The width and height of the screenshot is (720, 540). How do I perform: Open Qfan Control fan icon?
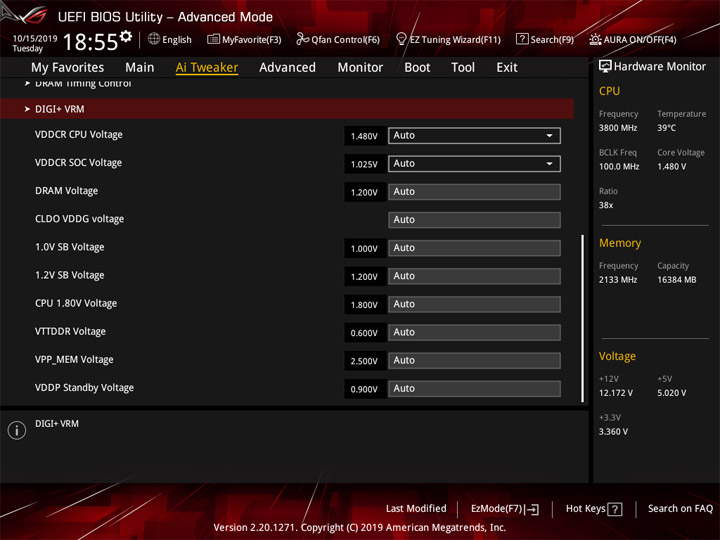(302, 39)
